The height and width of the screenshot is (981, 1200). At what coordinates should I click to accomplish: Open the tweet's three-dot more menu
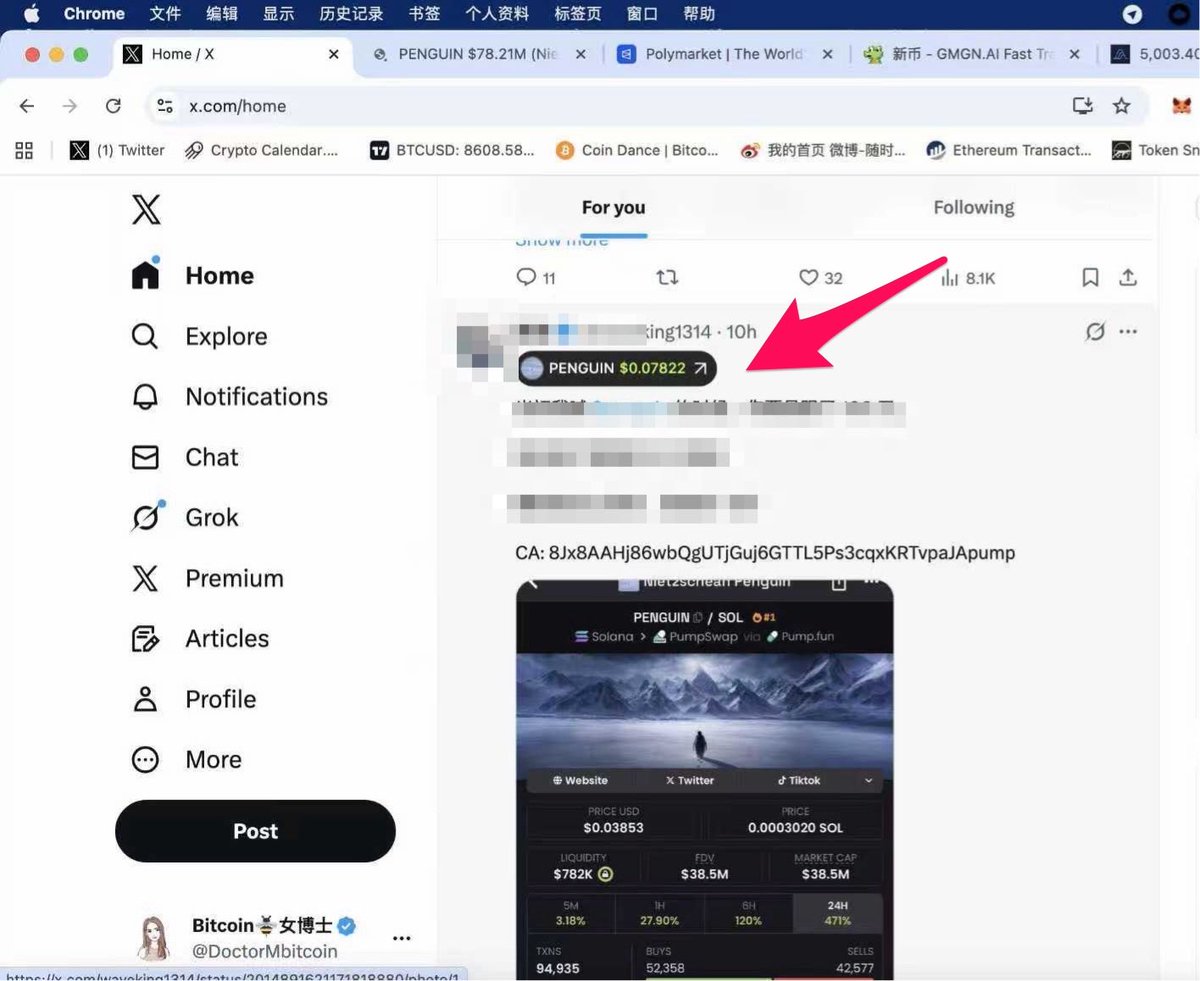coord(1128,331)
